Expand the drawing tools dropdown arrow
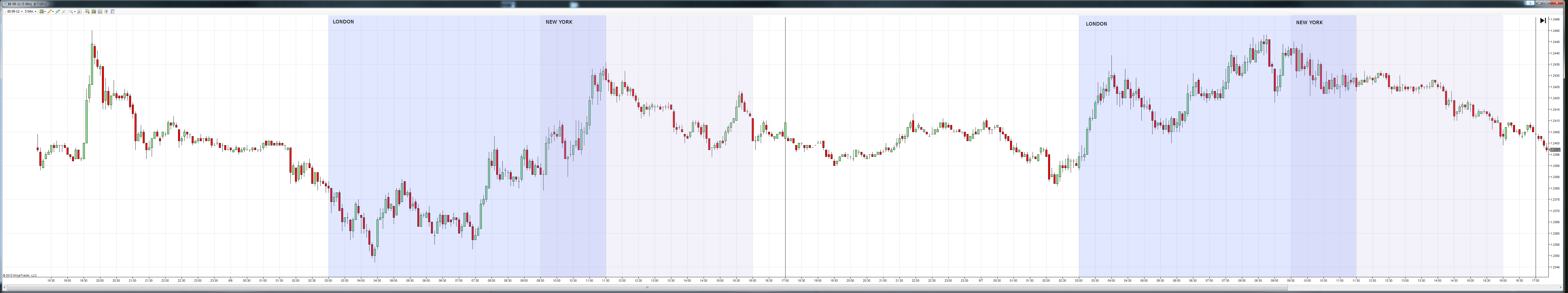 click(x=53, y=11)
